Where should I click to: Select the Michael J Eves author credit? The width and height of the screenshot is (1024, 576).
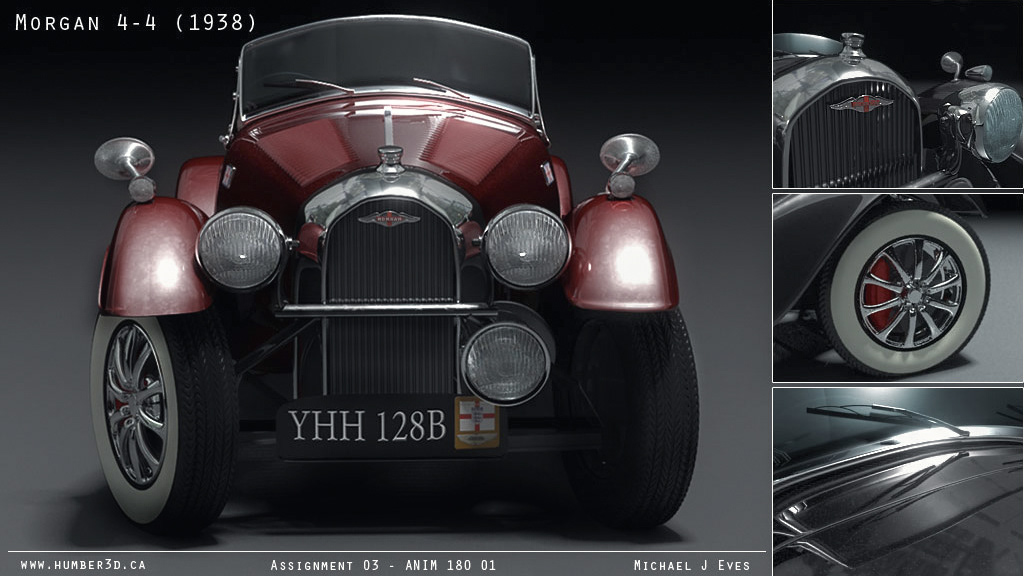692,565
